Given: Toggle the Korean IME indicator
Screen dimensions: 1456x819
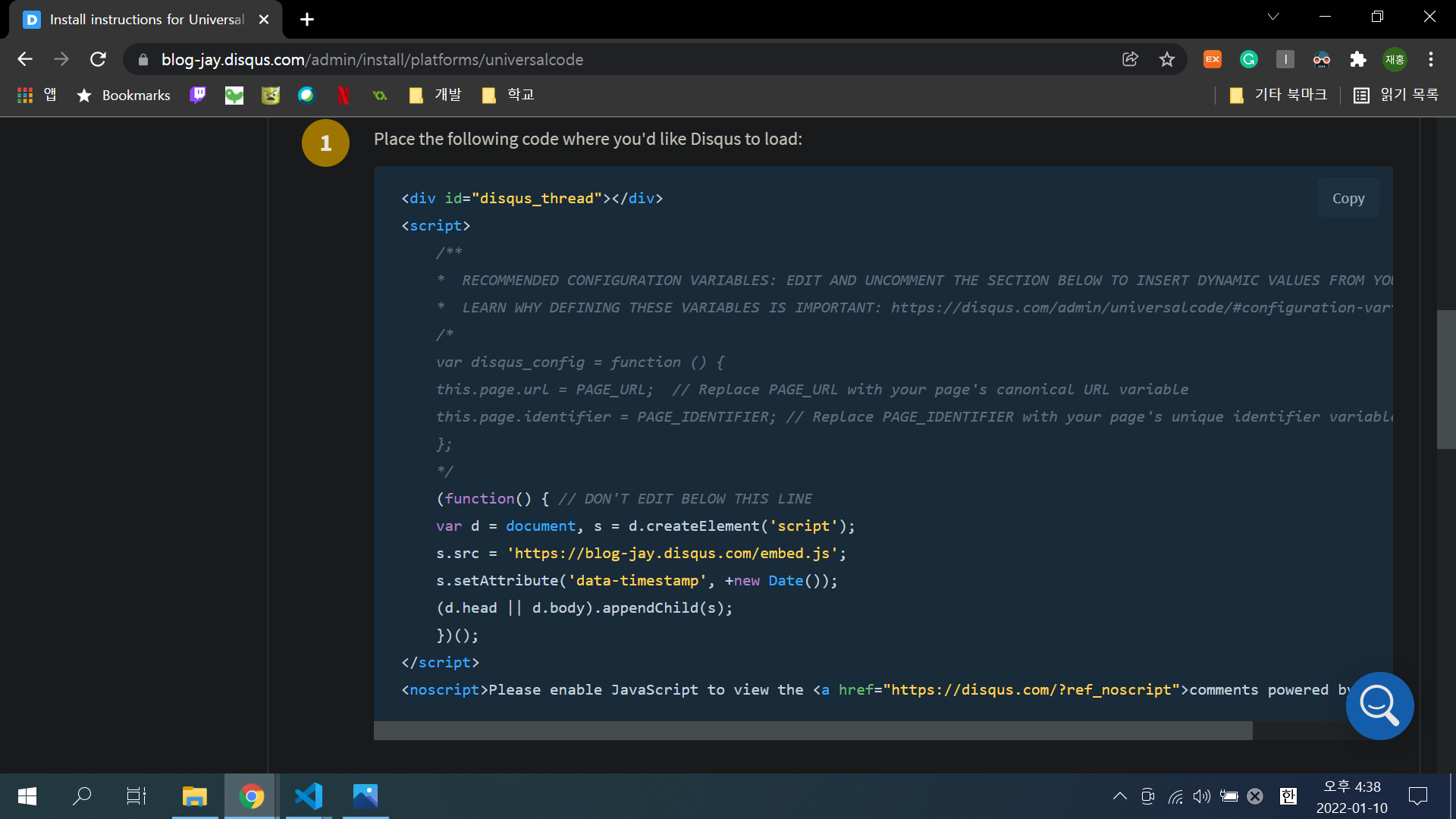Looking at the screenshot, I should 1288,796.
